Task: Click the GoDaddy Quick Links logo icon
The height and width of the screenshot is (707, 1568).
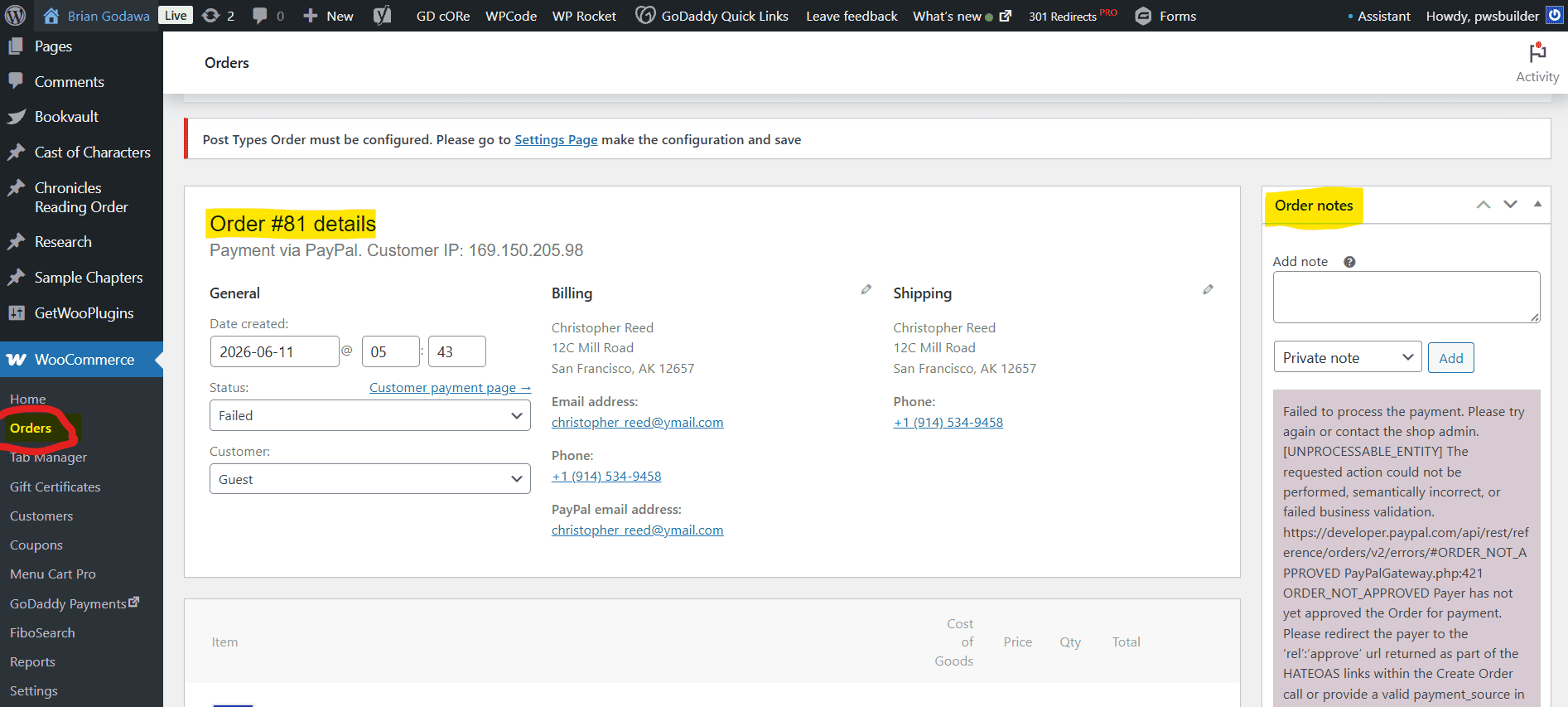Action: click(x=645, y=16)
